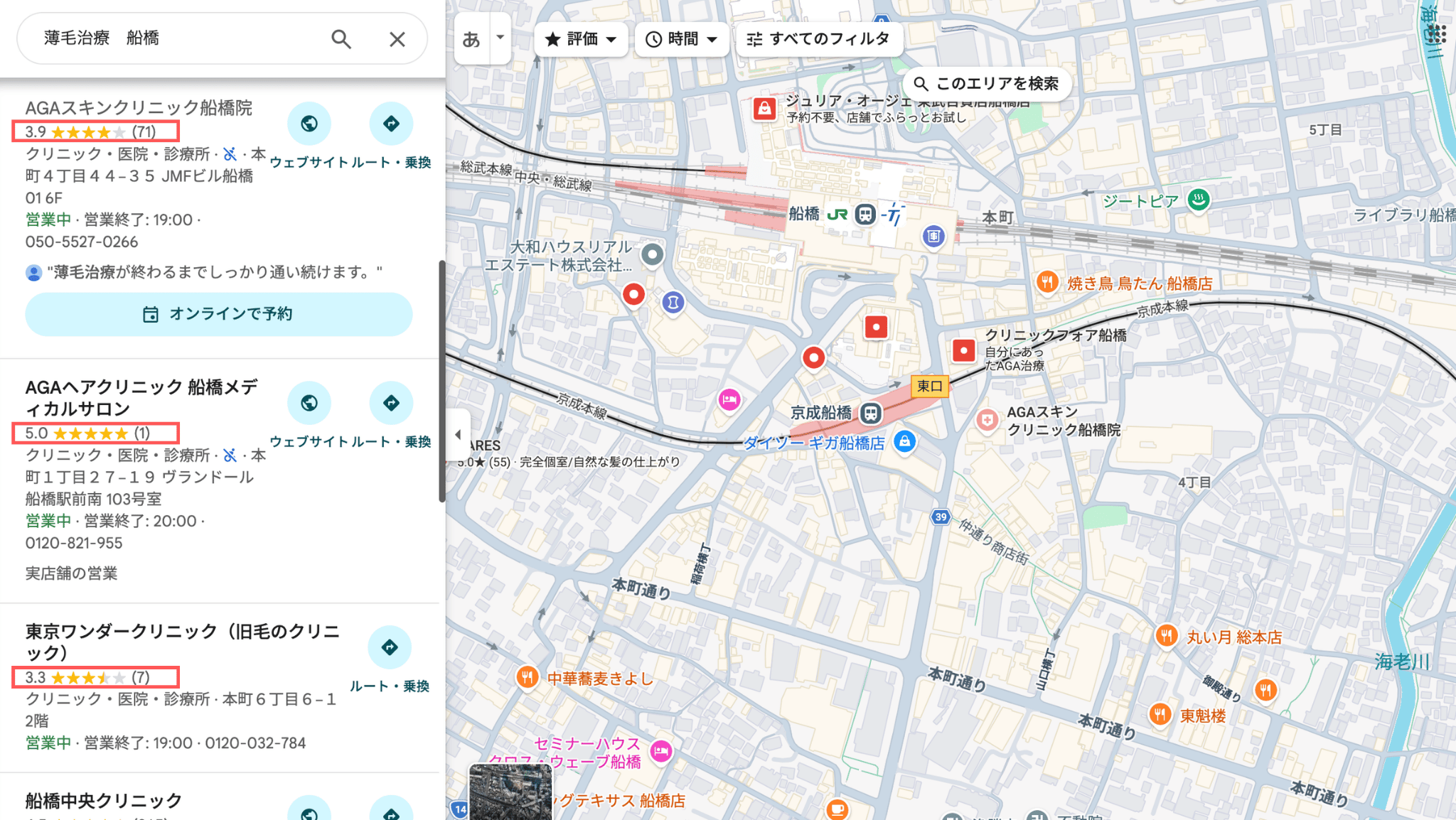Click the オンラインで予約 button

tap(219, 314)
